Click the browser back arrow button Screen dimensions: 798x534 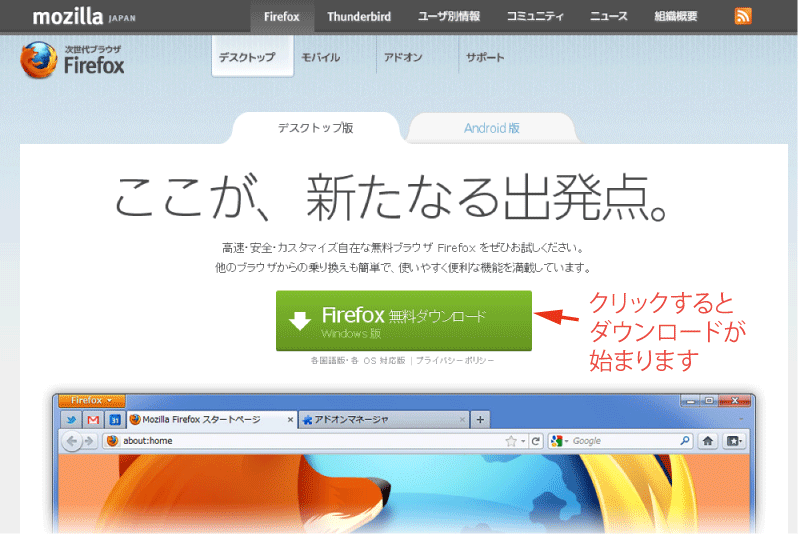[72, 441]
